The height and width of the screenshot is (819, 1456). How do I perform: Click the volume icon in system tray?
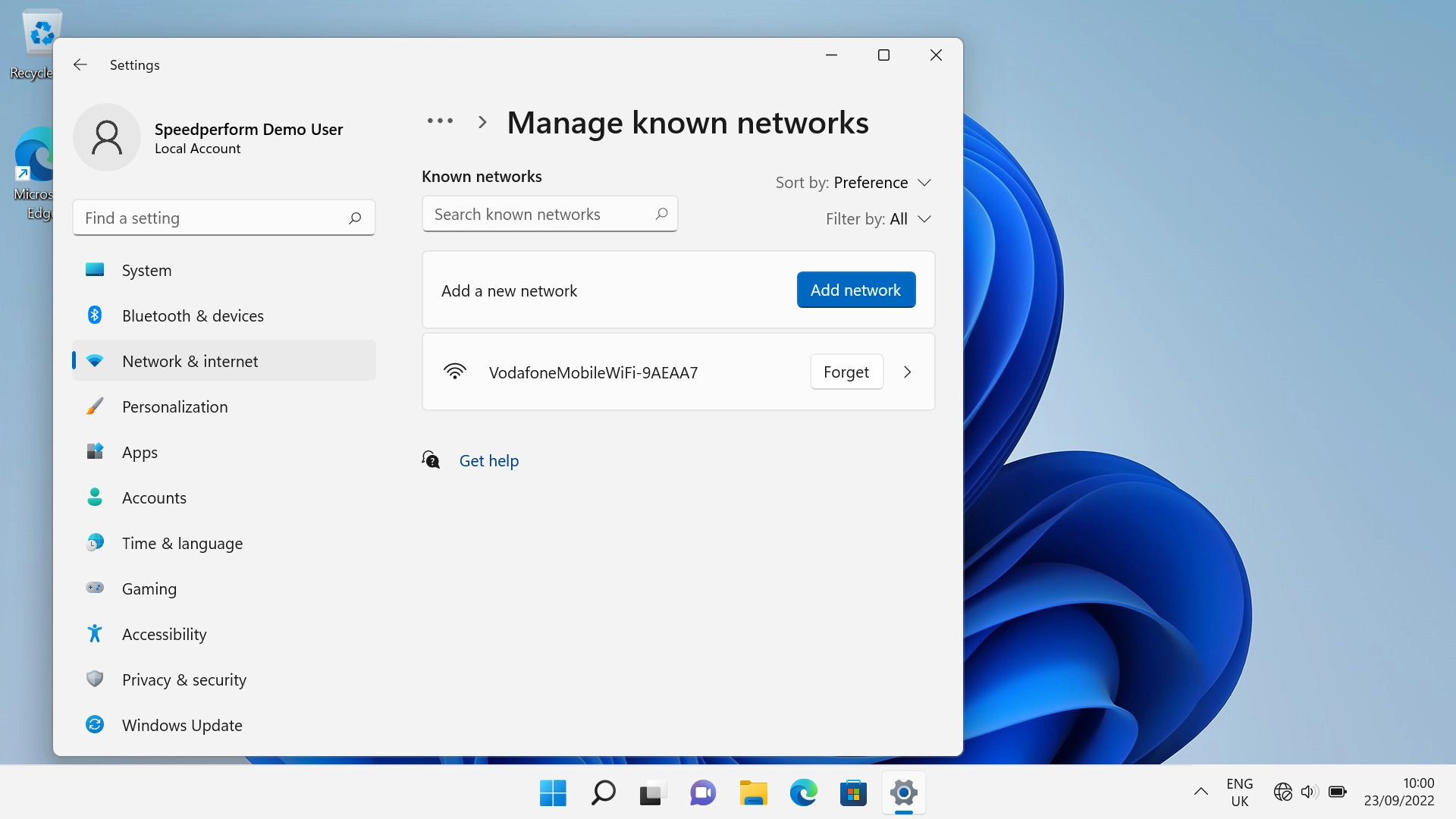pos(1309,792)
